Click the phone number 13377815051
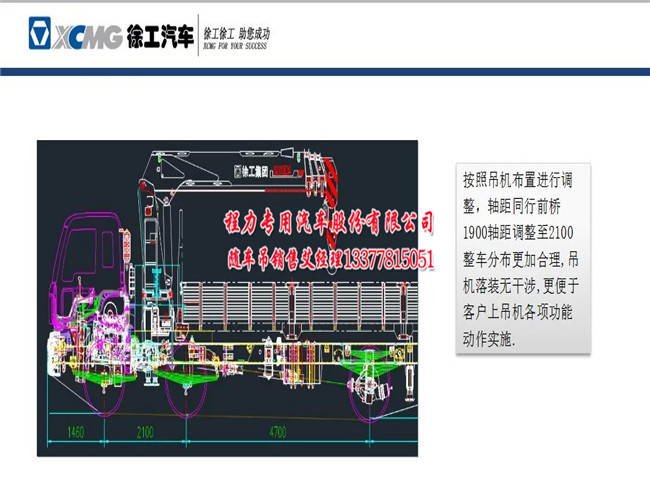The width and height of the screenshot is (650, 487). point(388,260)
